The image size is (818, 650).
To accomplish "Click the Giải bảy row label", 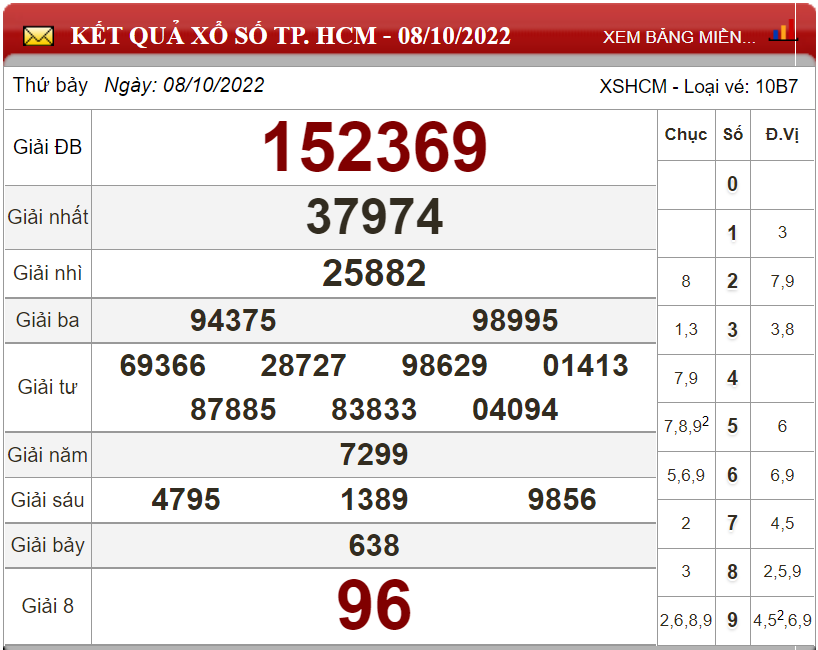I will 47,546.
